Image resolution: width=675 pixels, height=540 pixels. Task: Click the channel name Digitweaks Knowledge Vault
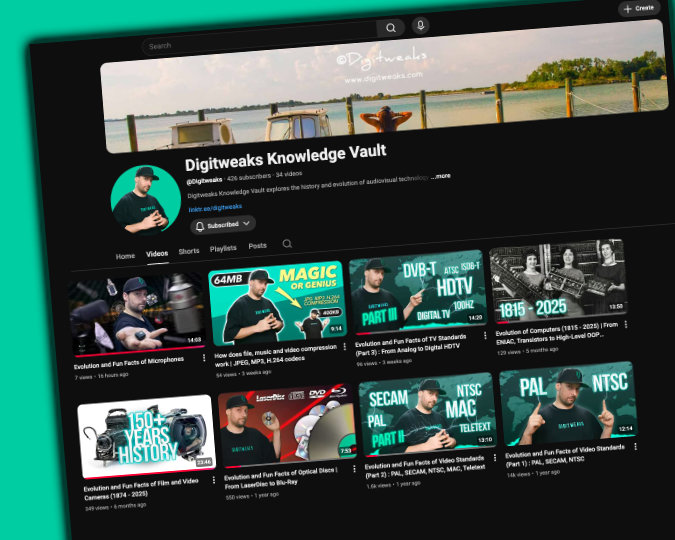click(285, 157)
